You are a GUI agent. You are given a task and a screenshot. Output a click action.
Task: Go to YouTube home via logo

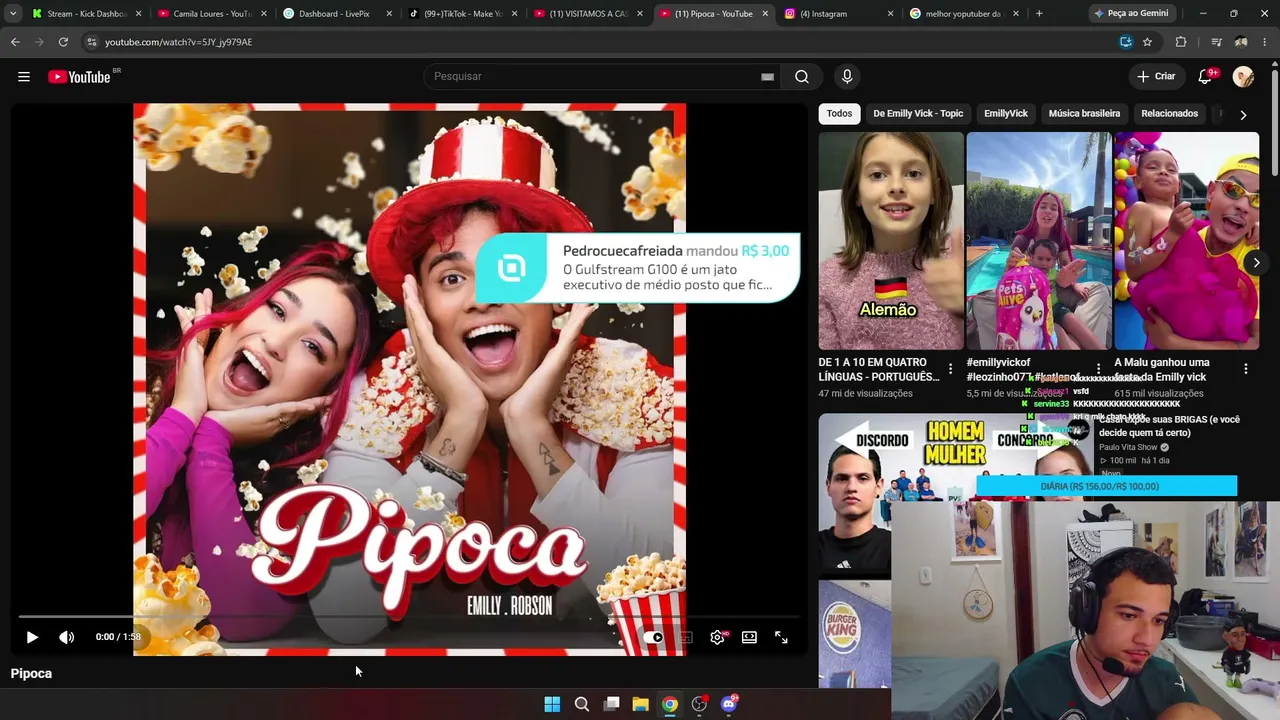(x=79, y=77)
